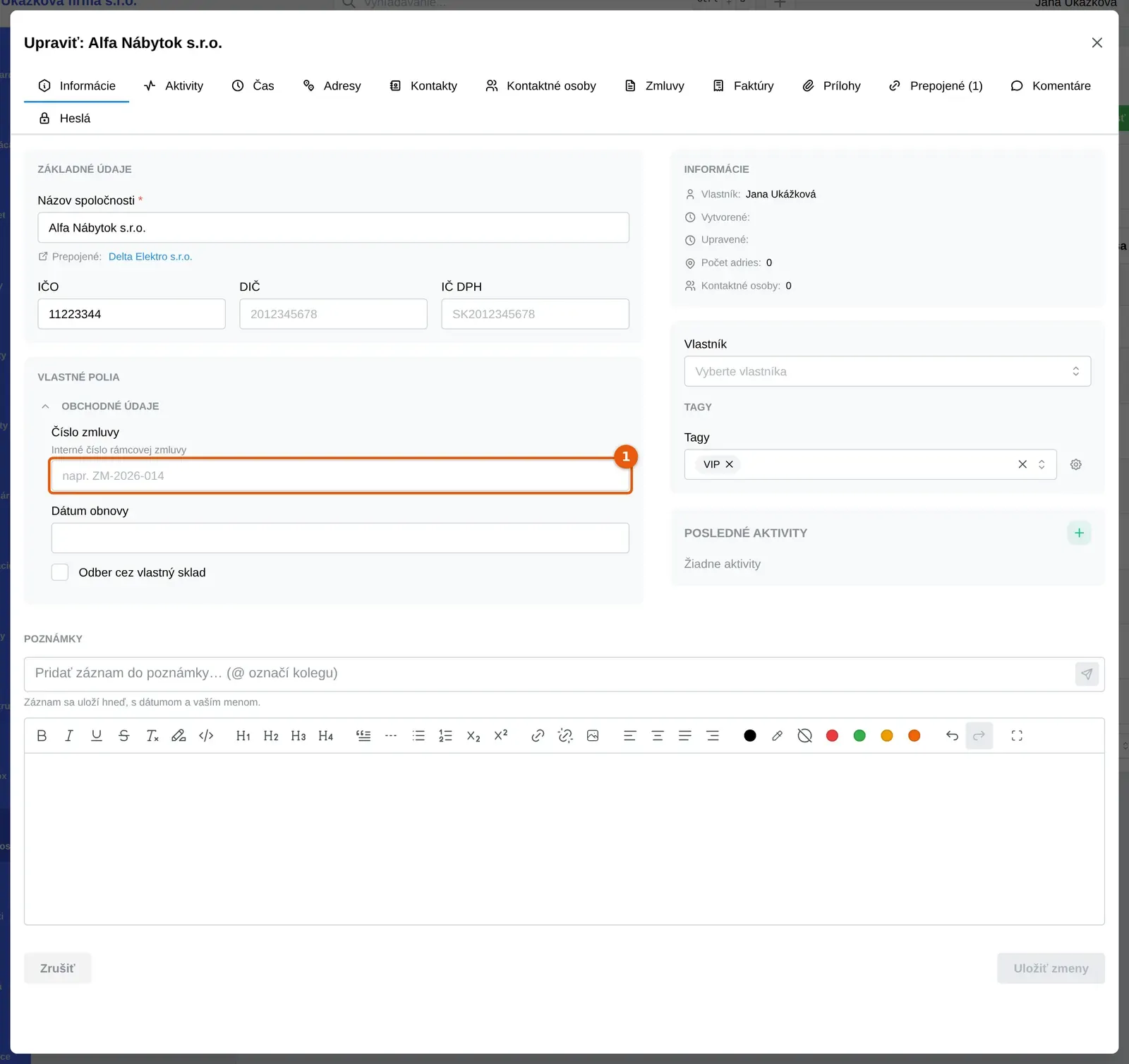The width and height of the screenshot is (1129, 1064).
Task: Collapse the Obchodné údaje section
Action: tap(45, 406)
